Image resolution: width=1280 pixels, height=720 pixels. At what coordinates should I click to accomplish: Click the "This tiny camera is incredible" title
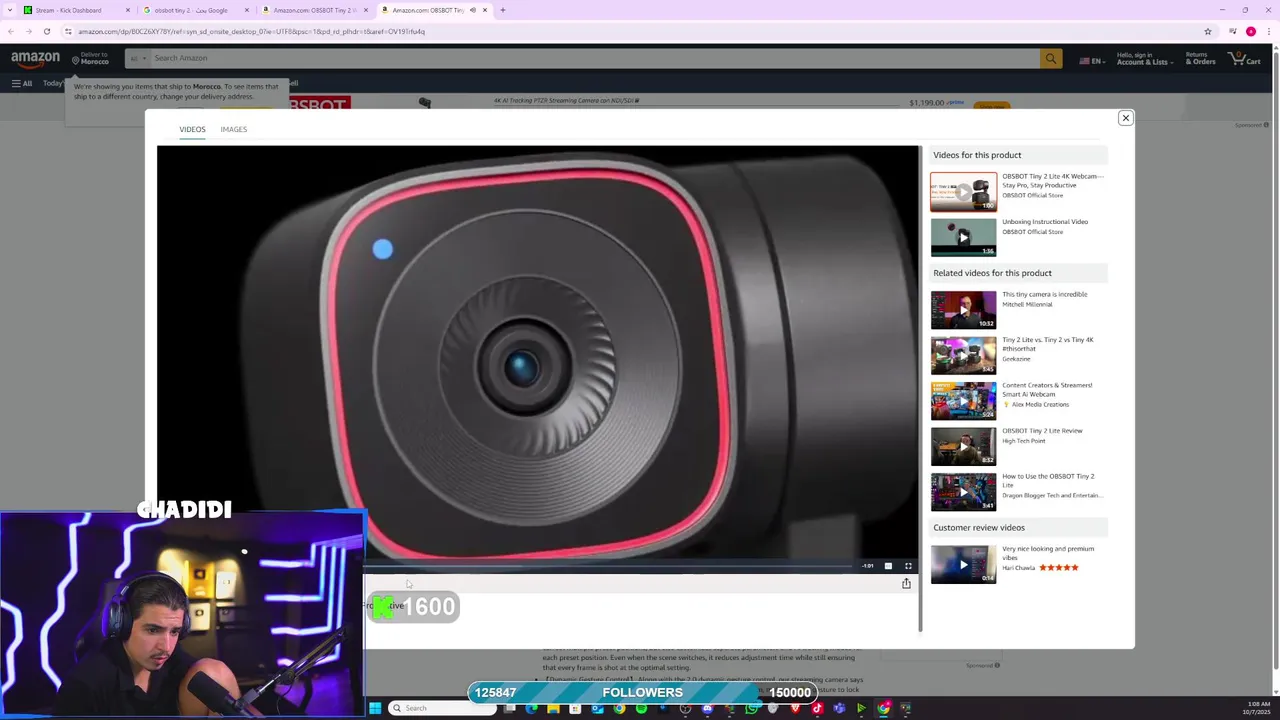(1044, 294)
